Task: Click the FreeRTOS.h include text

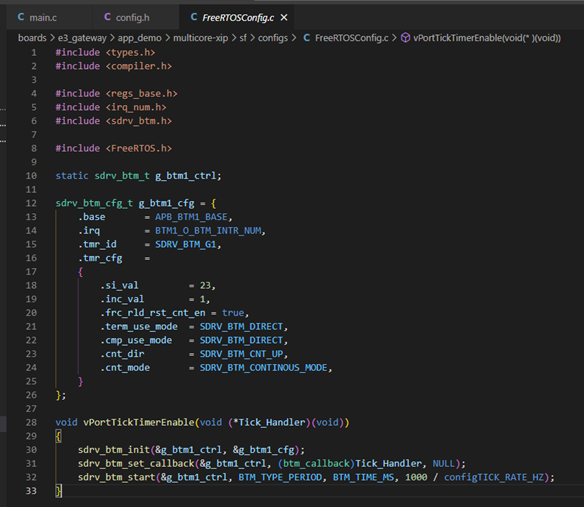Action: [139, 148]
